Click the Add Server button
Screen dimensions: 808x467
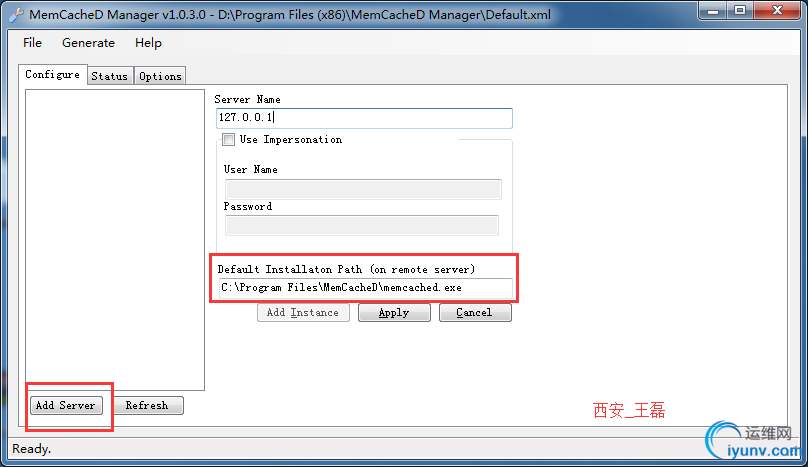[66, 405]
